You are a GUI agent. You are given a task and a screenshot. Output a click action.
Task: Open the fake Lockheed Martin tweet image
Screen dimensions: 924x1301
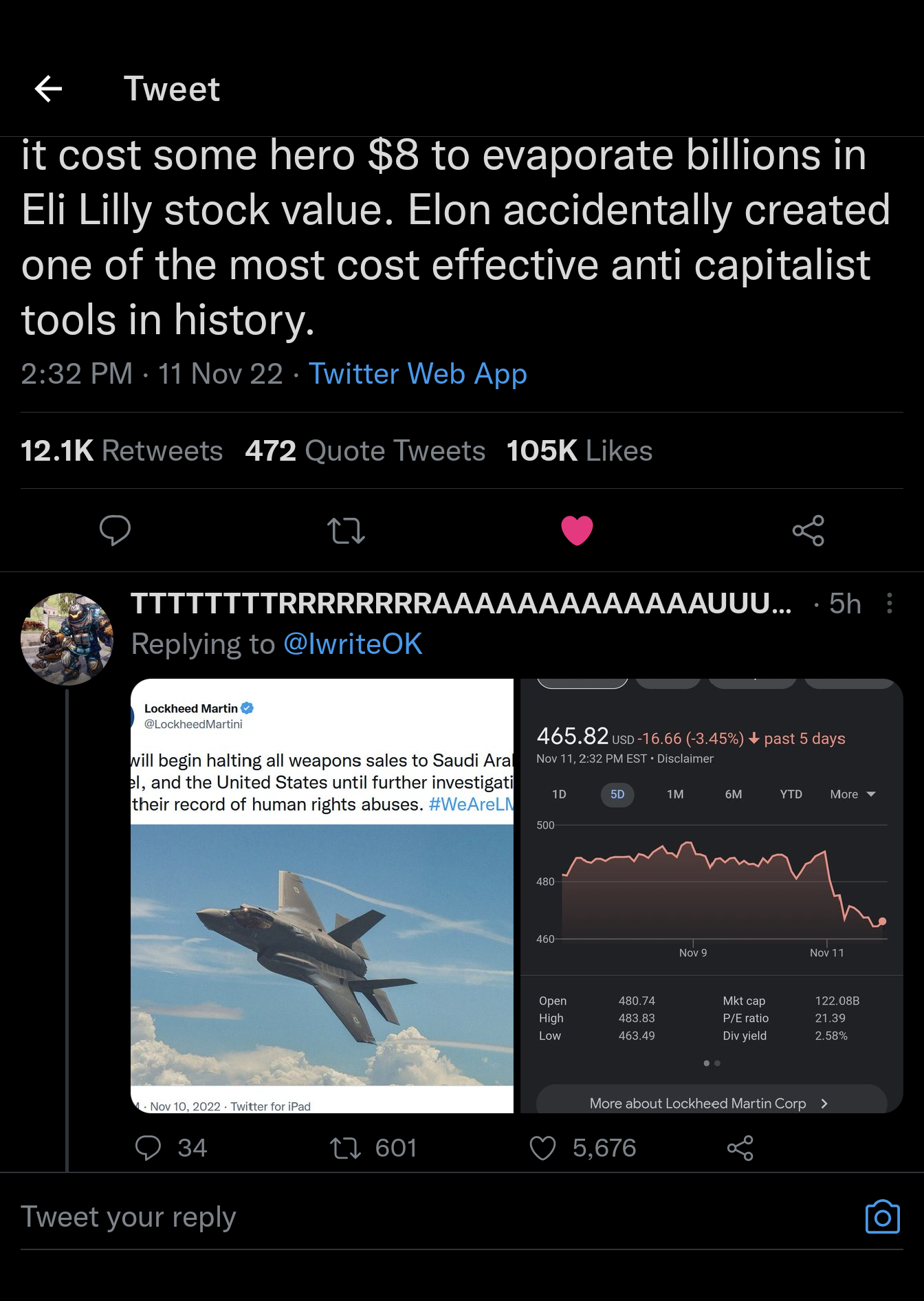coord(322,895)
